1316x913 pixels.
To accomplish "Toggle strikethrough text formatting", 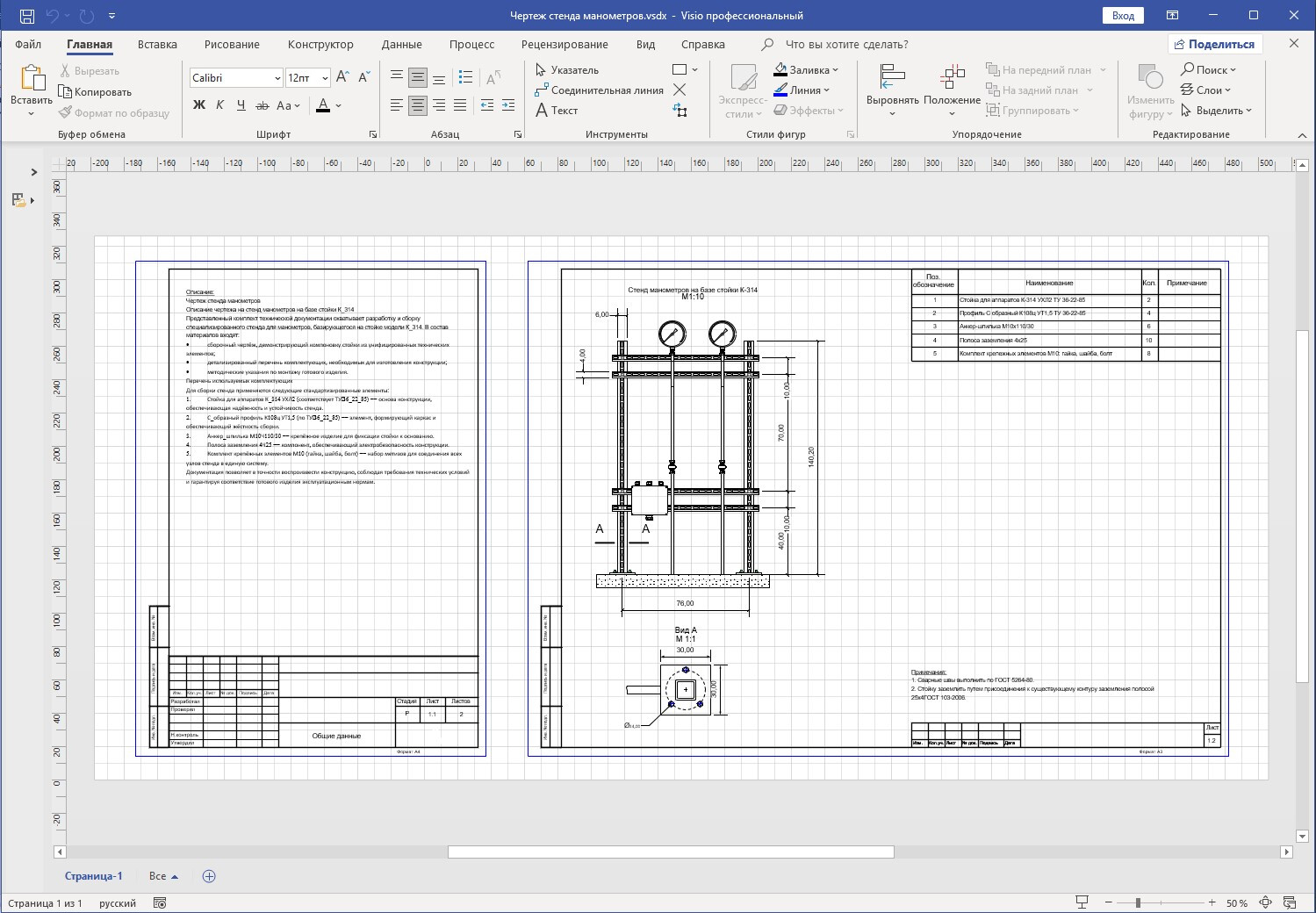I will pos(262,105).
